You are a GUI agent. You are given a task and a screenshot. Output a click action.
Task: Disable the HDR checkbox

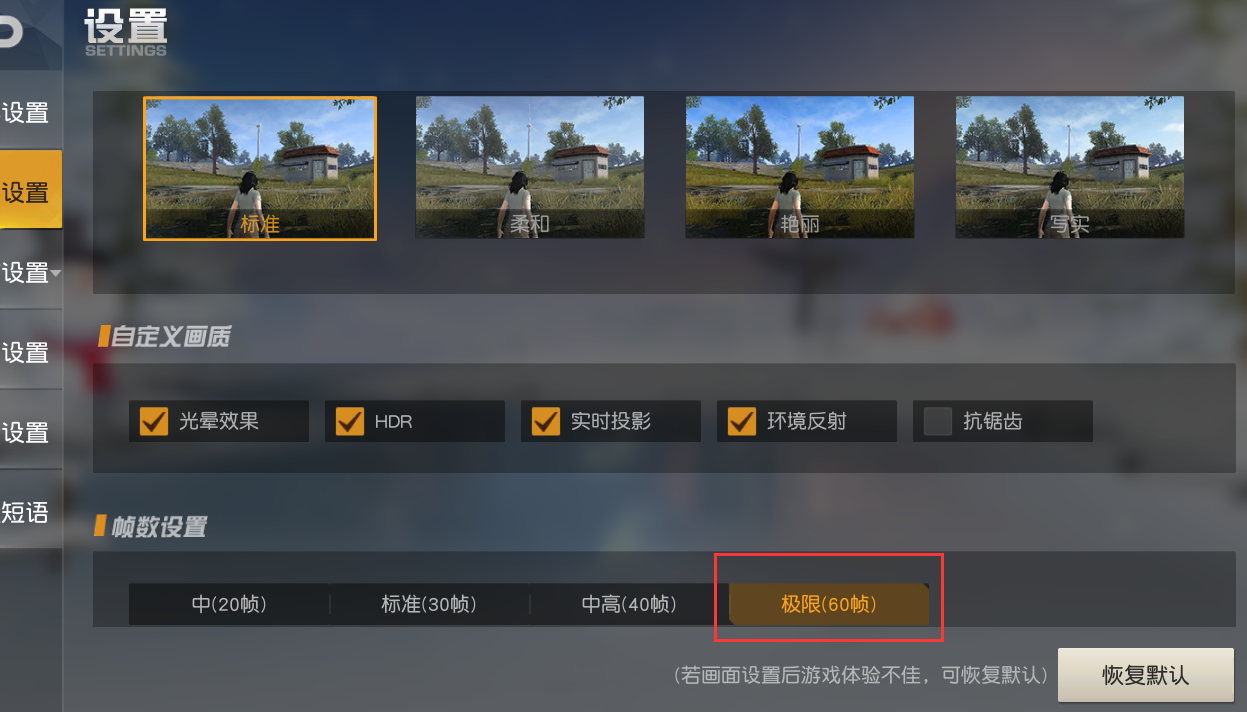[349, 421]
